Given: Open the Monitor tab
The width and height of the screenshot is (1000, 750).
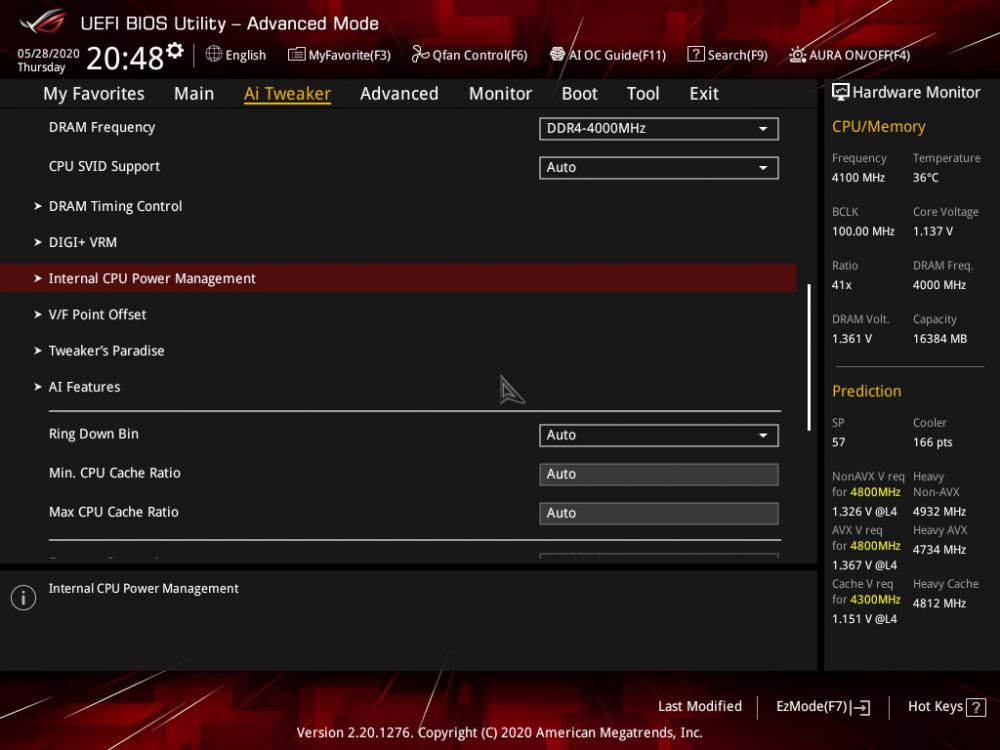Looking at the screenshot, I should click(500, 94).
